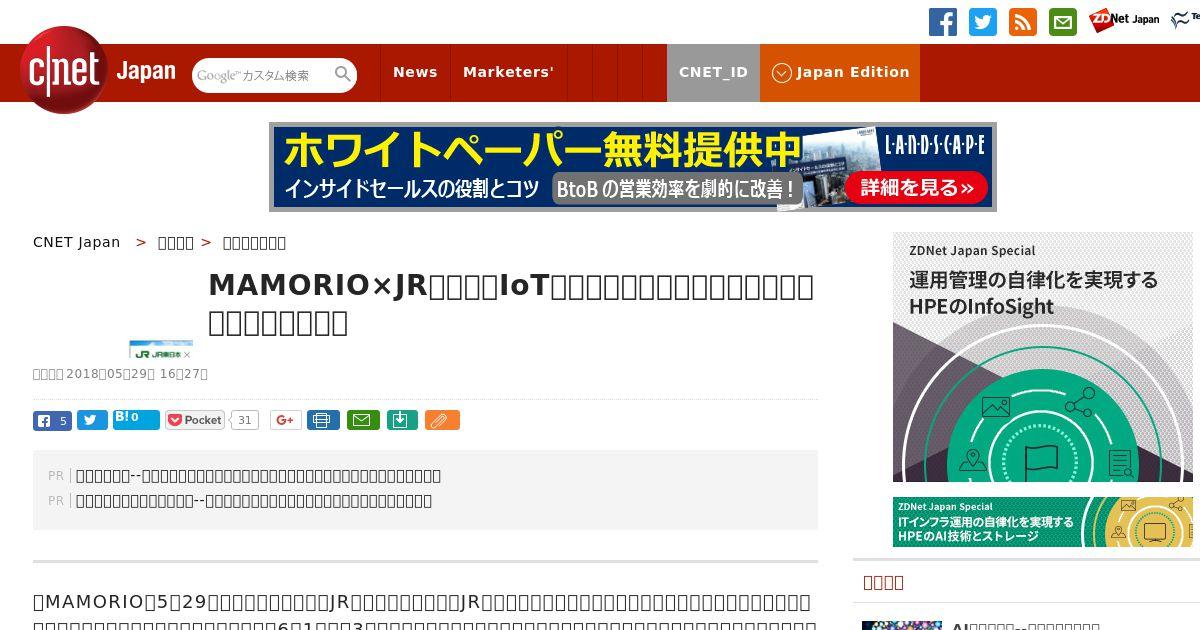This screenshot has width=1200, height=630.
Task: Email the article using the green envelope button
Action: click(x=363, y=420)
